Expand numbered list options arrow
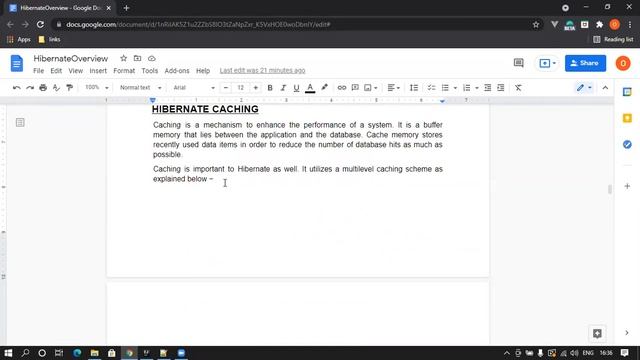 pos(477,88)
